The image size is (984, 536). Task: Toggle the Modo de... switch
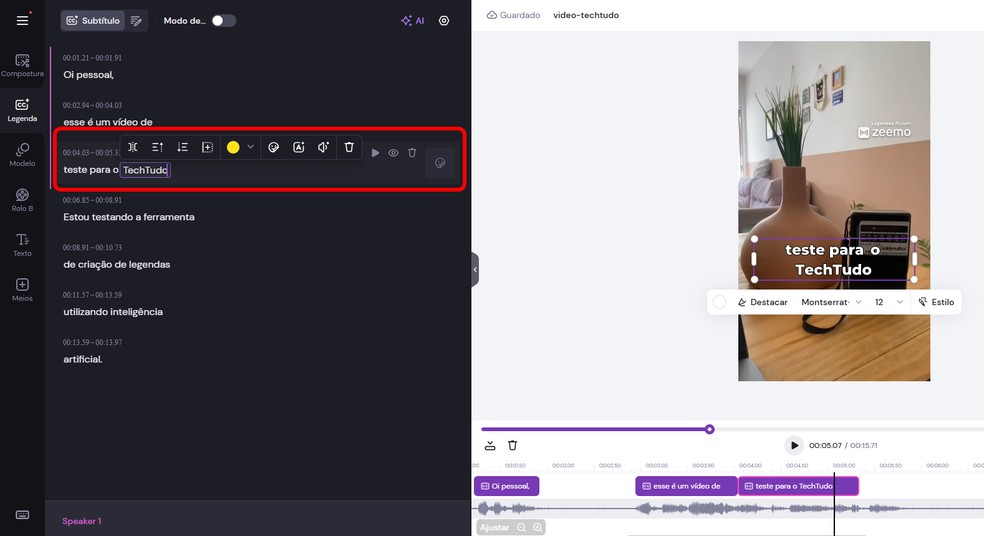pyautogui.click(x=223, y=21)
